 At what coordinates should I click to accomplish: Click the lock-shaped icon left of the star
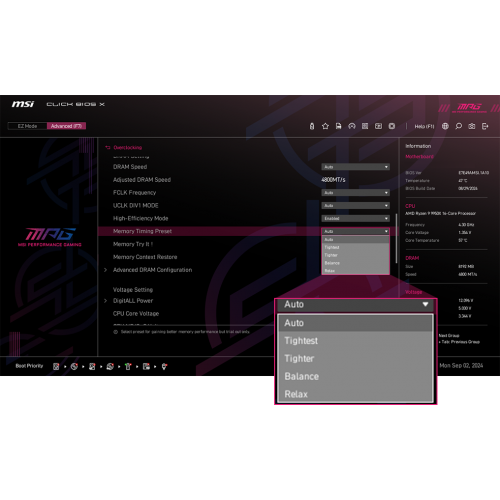[x=312, y=126]
